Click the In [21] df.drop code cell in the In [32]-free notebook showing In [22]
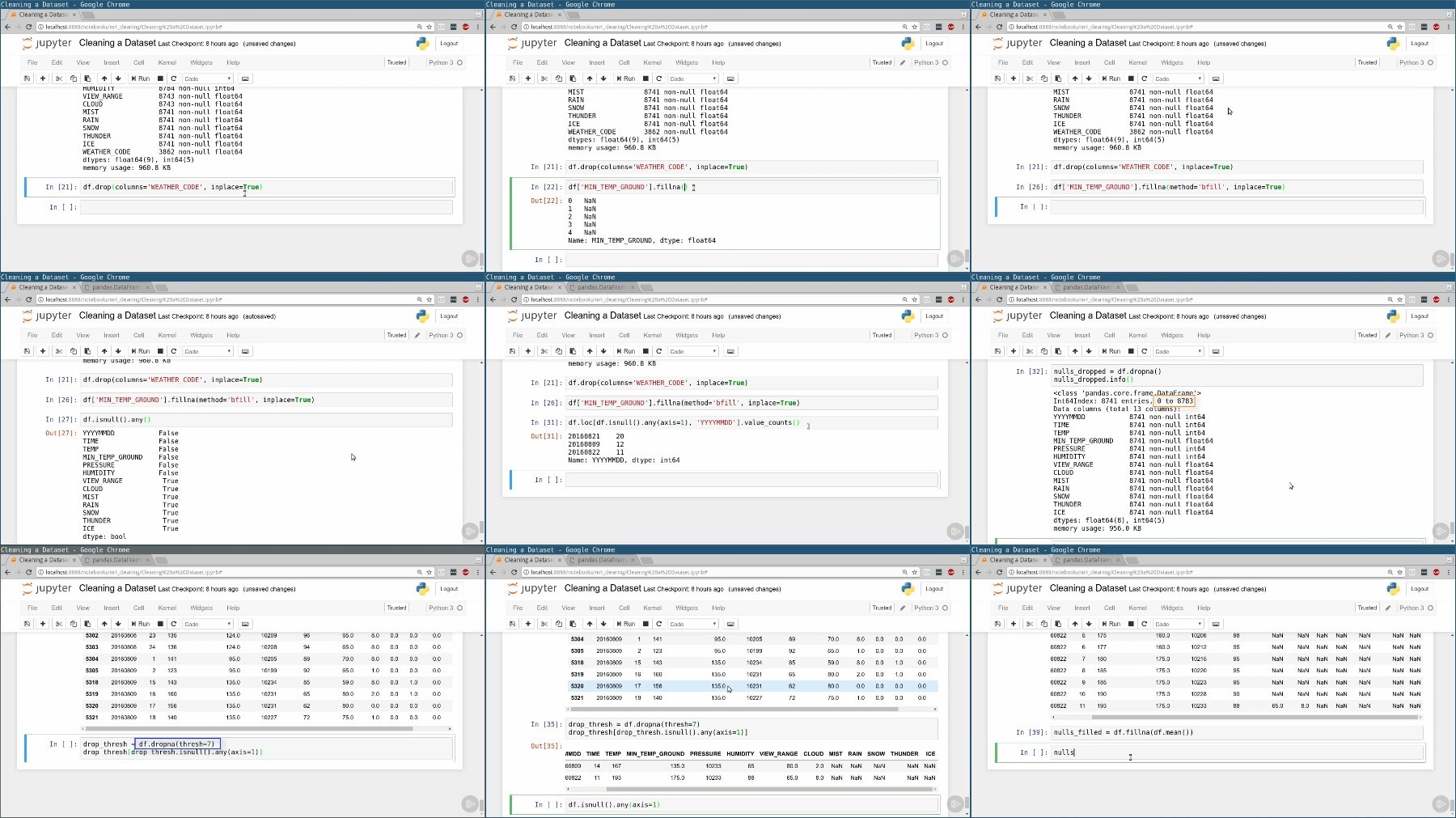This screenshot has width=1456, height=818. pos(751,167)
